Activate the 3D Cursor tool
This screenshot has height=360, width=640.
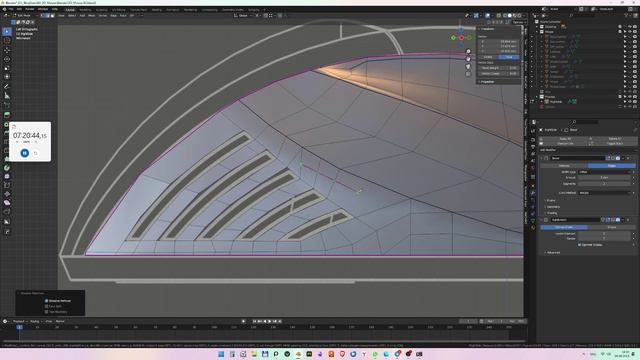pos(7,40)
